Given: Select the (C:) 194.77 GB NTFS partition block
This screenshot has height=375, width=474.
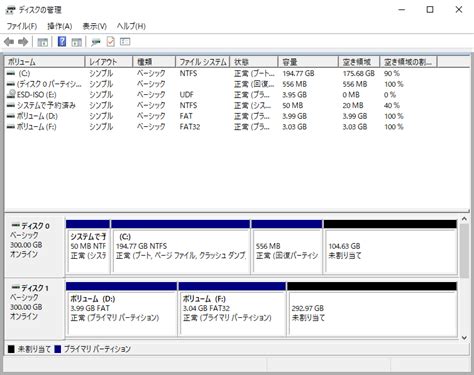Looking at the screenshot, I should pyautogui.click(x=180, y=247).
